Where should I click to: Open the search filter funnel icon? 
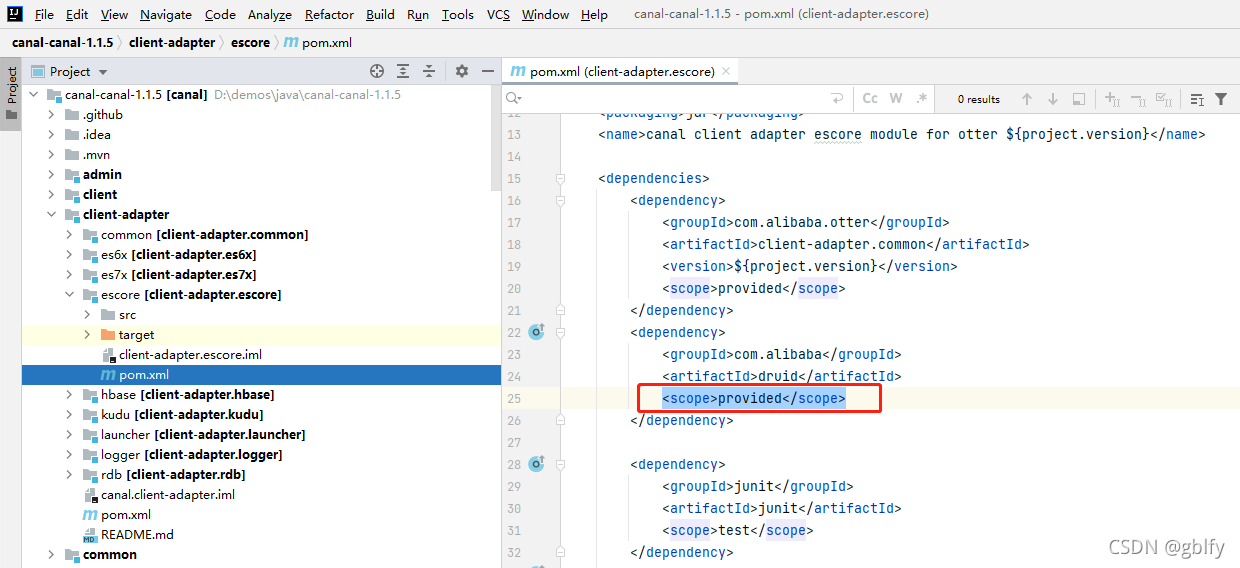tap(1221, 99)
